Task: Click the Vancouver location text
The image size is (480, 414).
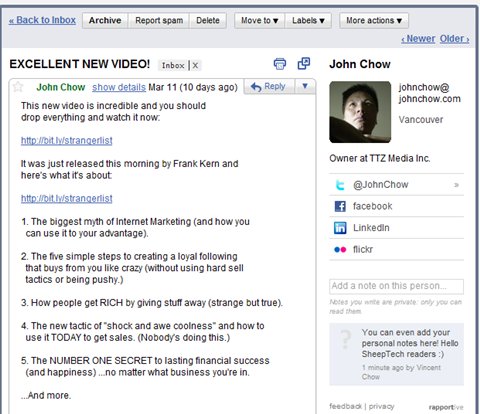Action: click(421, 120)
